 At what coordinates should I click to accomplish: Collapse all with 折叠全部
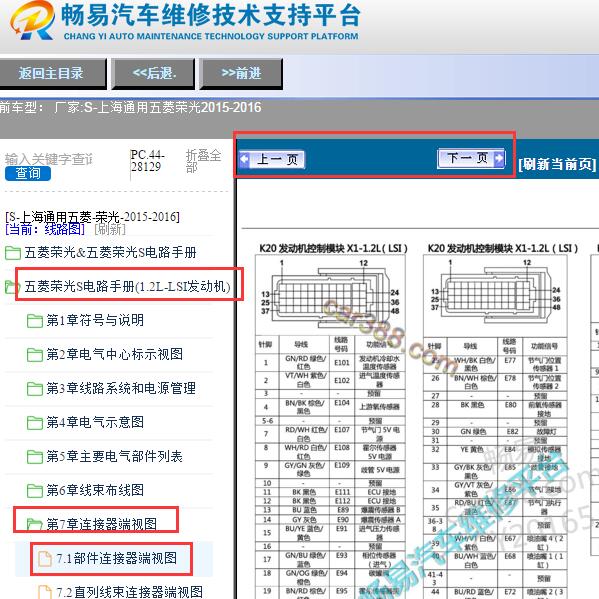[203, 161]
